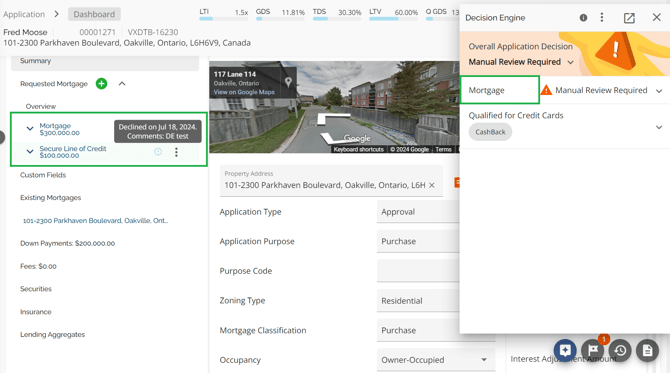Click the forward arrow in street view
Viewport: 670px width, 373px height.
334,119
